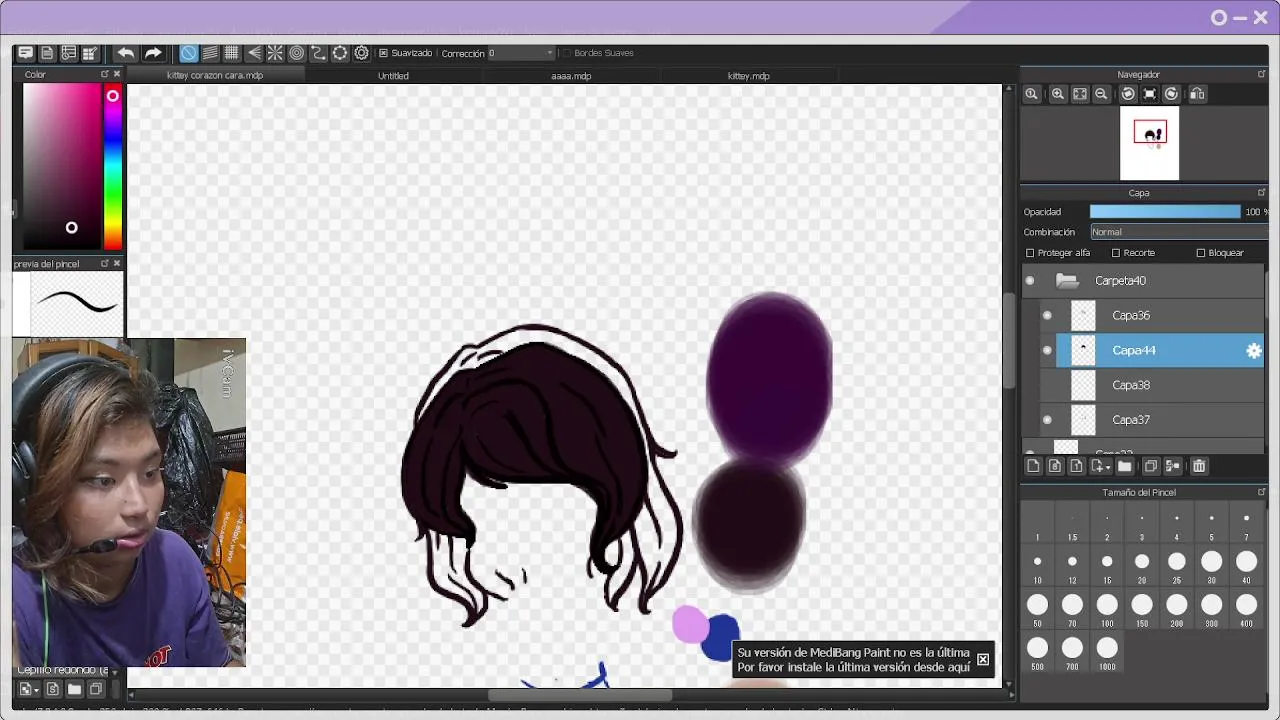Delete the selected layer trash icon

[1199, 466]
